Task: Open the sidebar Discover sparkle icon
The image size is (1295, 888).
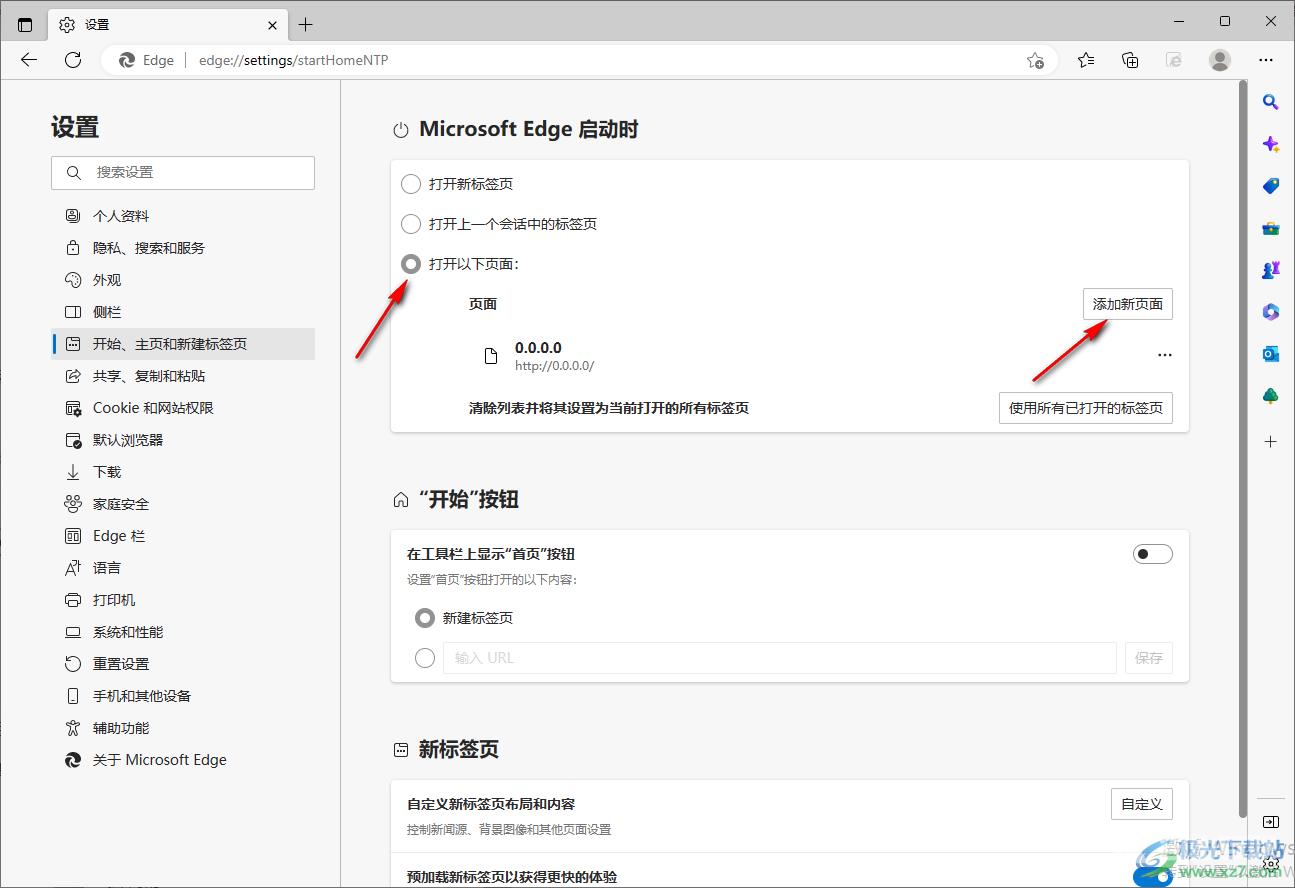Action: [1270, 144]
